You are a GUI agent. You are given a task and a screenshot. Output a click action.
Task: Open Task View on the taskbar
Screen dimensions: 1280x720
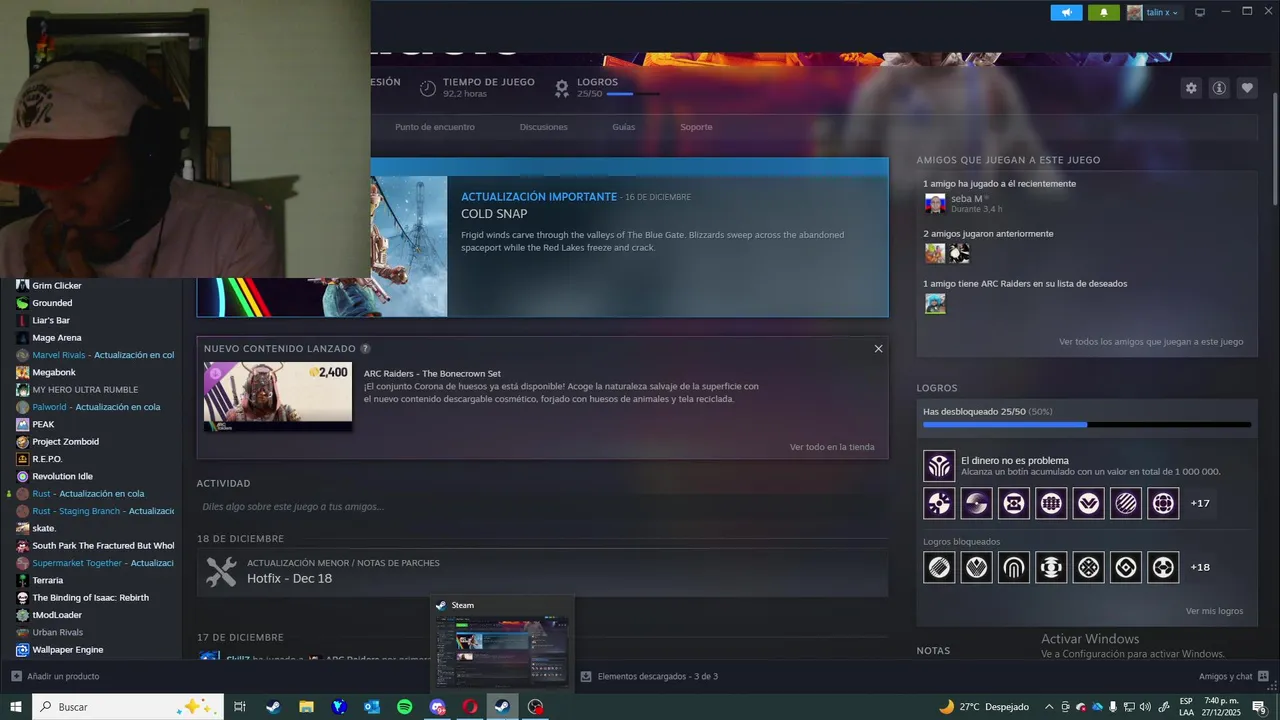[x=240, y=706]
